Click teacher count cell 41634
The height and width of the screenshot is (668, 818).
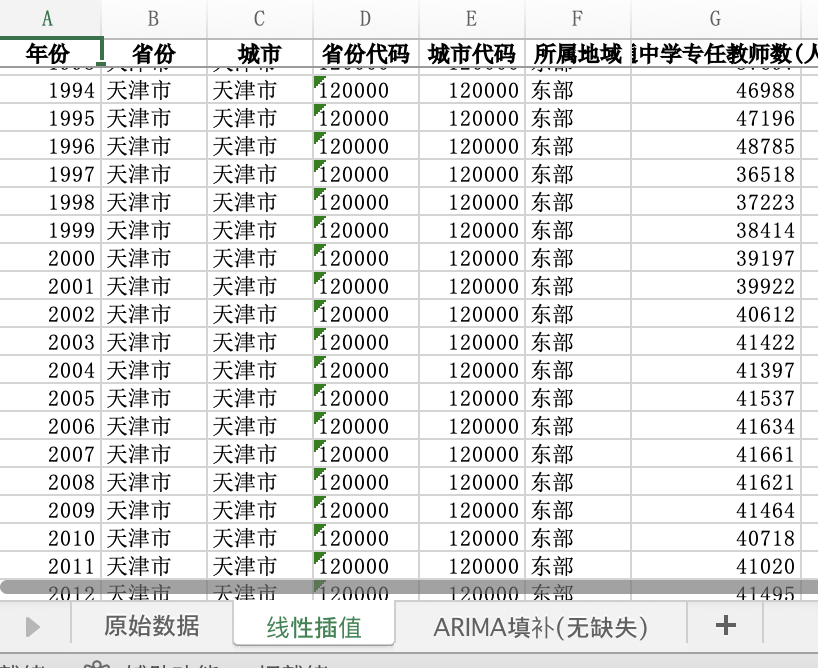[716, 426]
